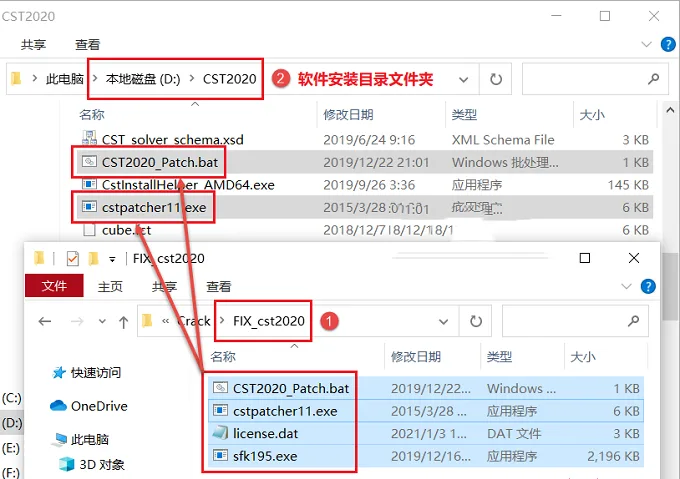
Task: Open the 文件 menu in FIX_cst2020 window
Action: [54, 286]
